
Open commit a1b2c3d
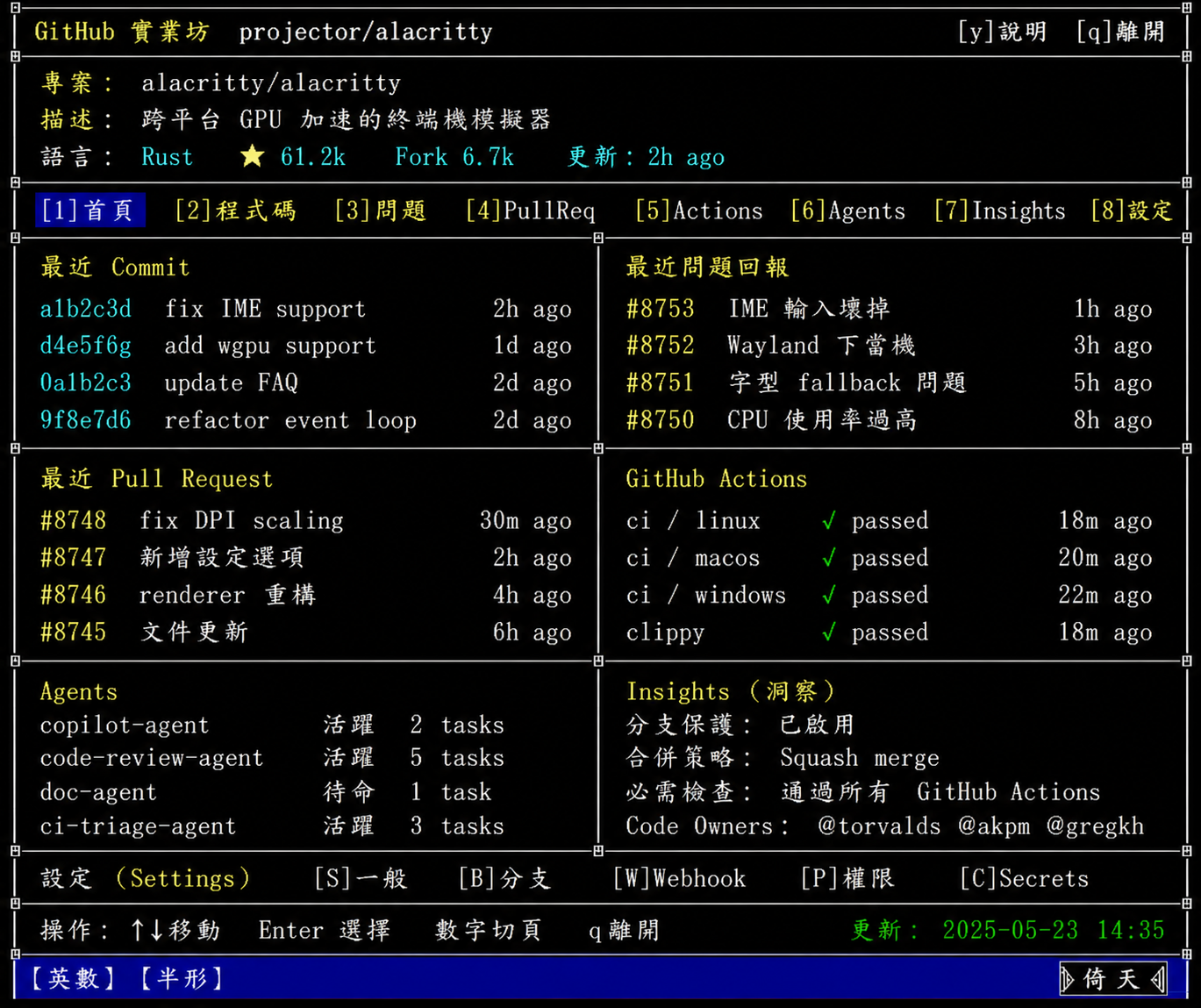tap(86, 309)
